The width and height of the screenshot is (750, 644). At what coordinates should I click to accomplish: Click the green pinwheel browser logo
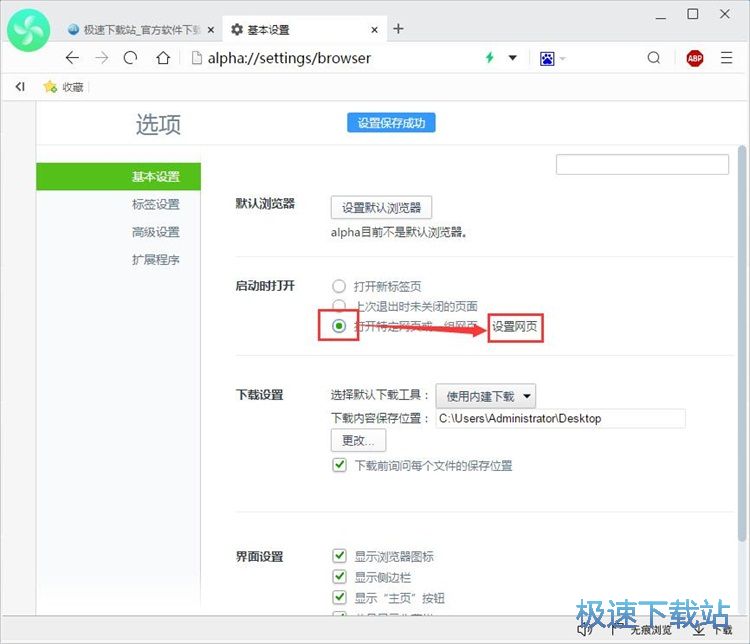[29, 30]
